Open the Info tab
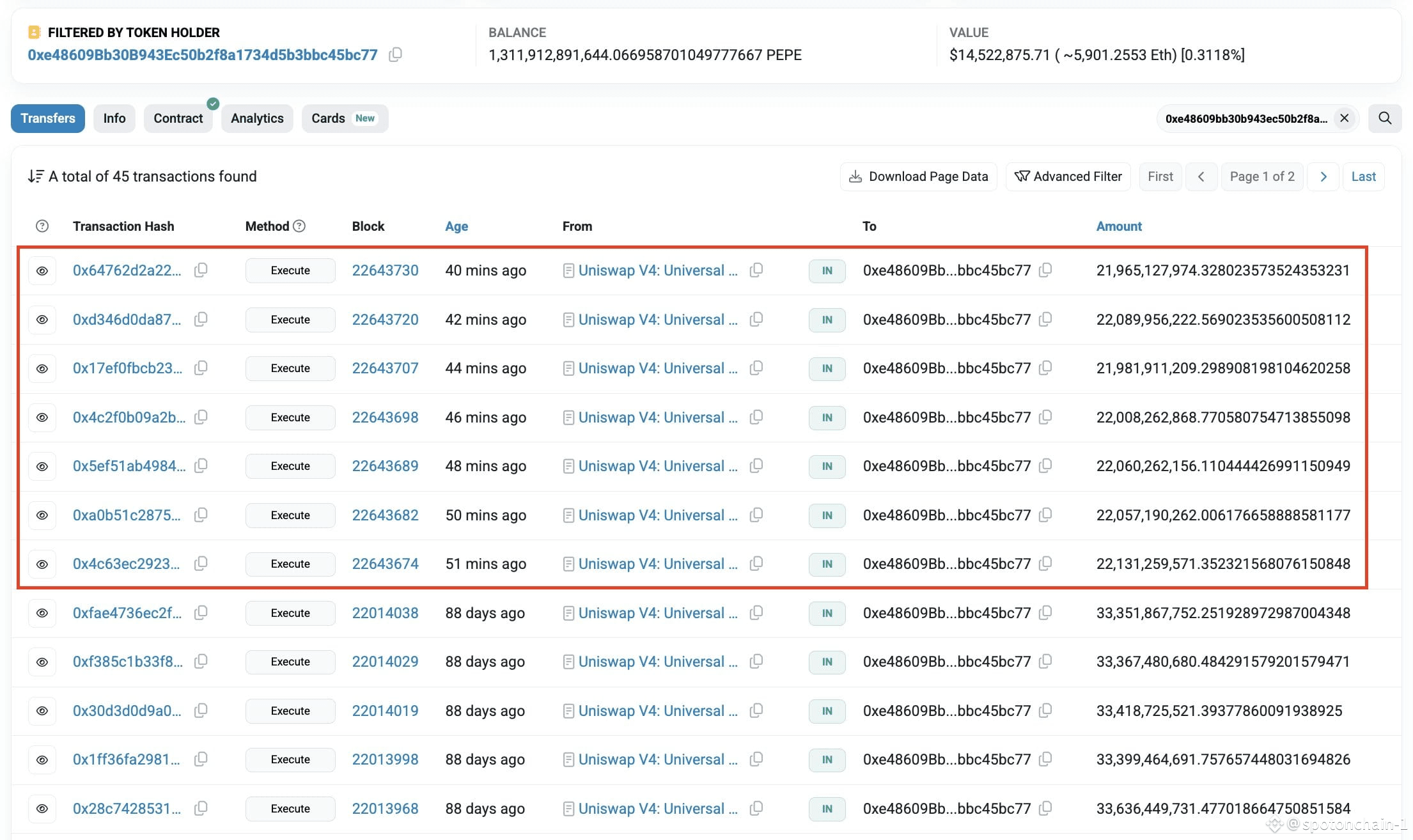The height and width of the screenshot is (840, 1413). [x=114, y=118]
